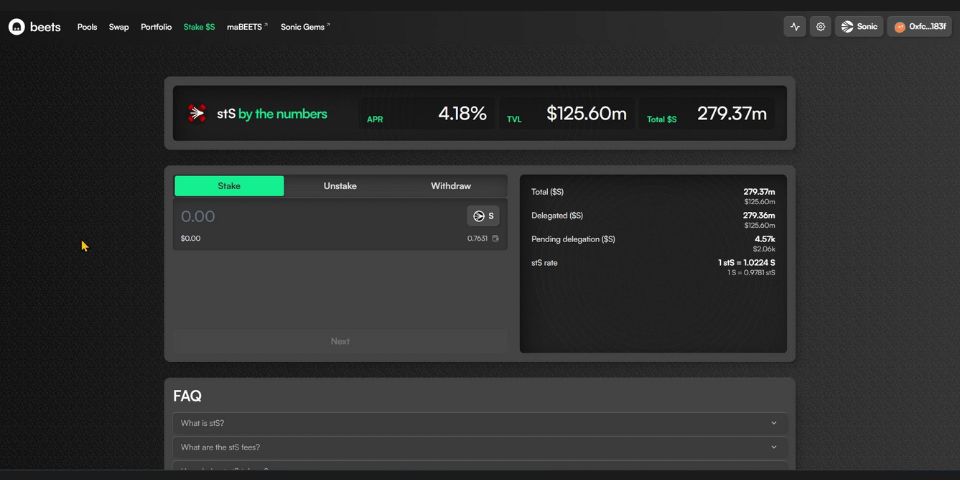Open the Portfolio page
This screenshot has width=960, height=480.
156,27
